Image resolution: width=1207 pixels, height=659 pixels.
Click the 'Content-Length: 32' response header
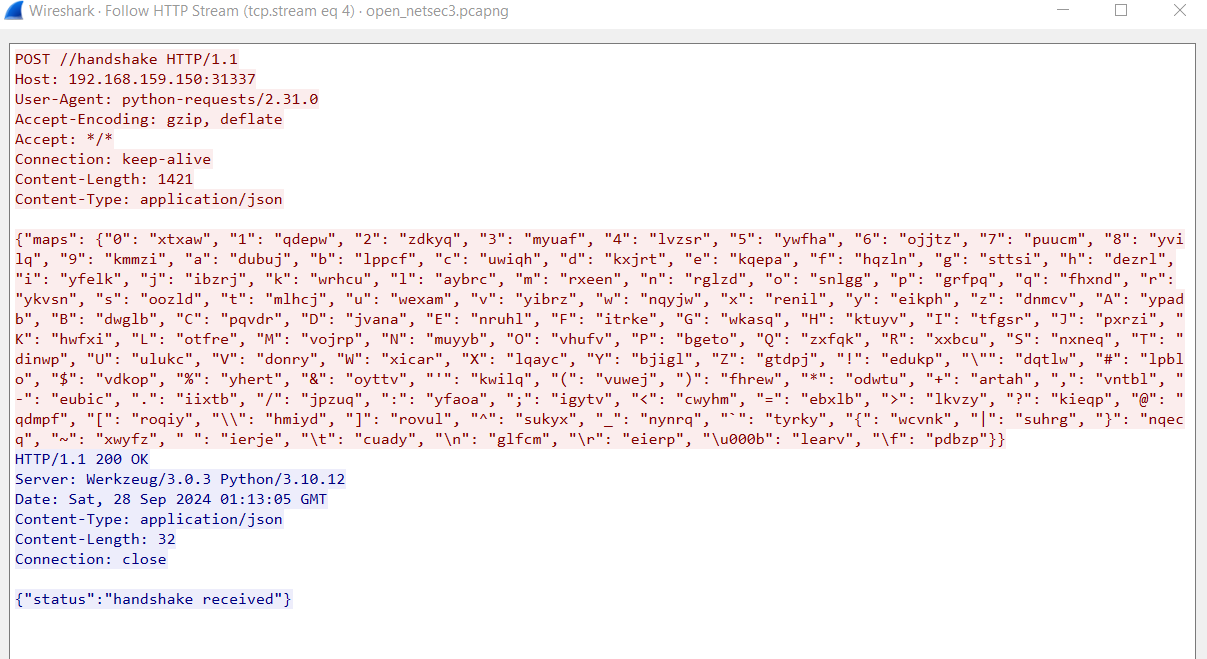(95, 539)
